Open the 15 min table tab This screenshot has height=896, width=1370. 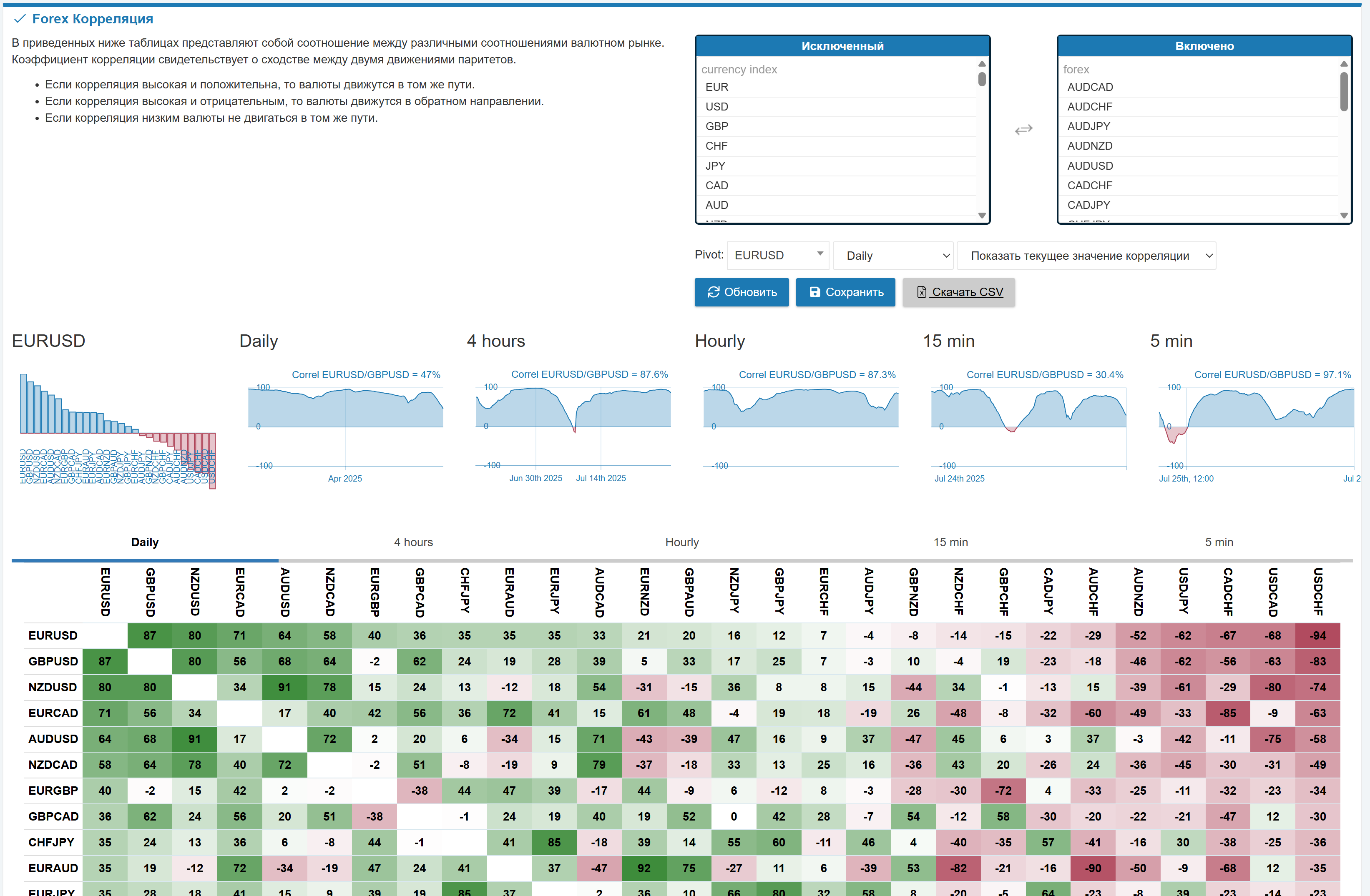click(950, 542)
